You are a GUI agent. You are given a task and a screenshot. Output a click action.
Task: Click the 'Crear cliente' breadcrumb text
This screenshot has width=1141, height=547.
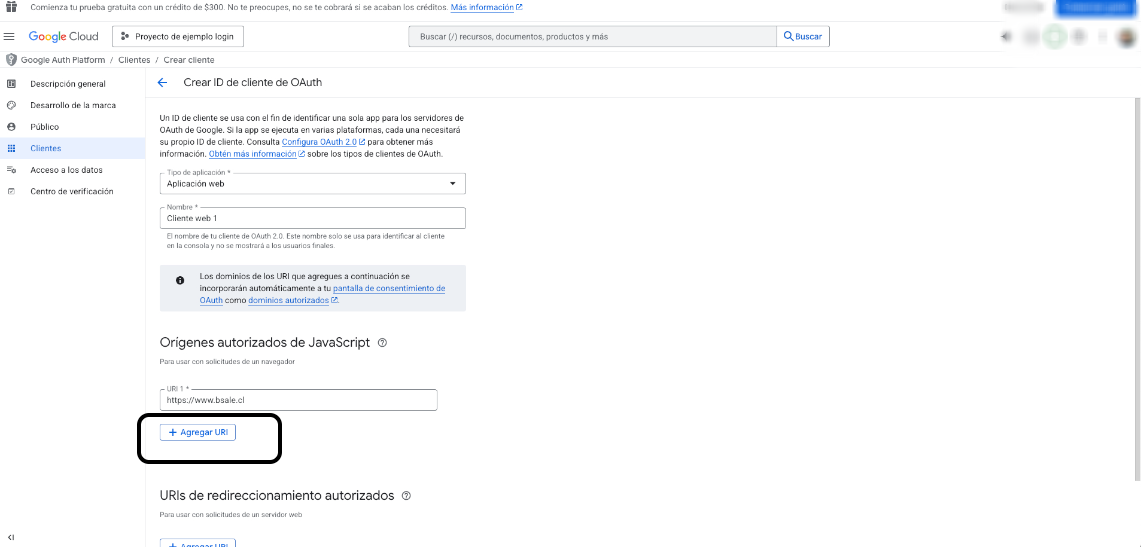[188, 60]
